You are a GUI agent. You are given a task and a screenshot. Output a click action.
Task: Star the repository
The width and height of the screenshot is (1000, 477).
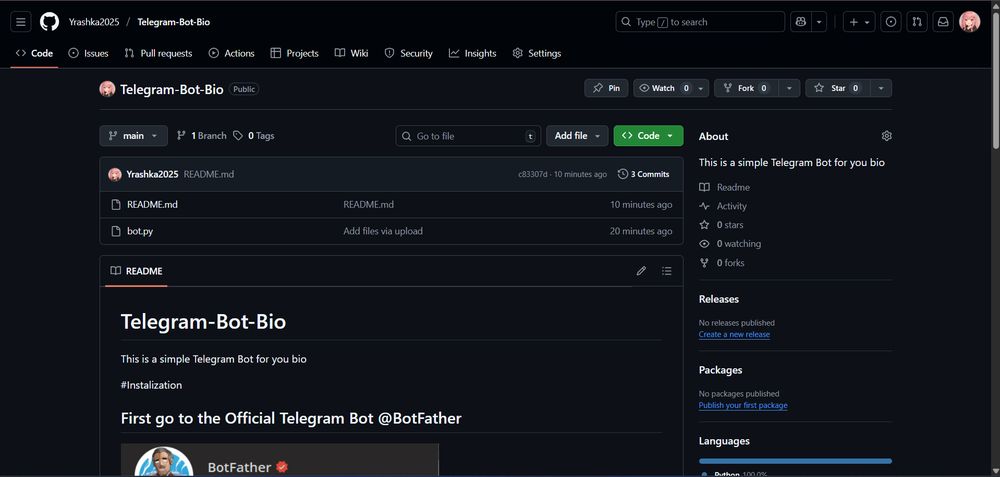click(838, 88)
